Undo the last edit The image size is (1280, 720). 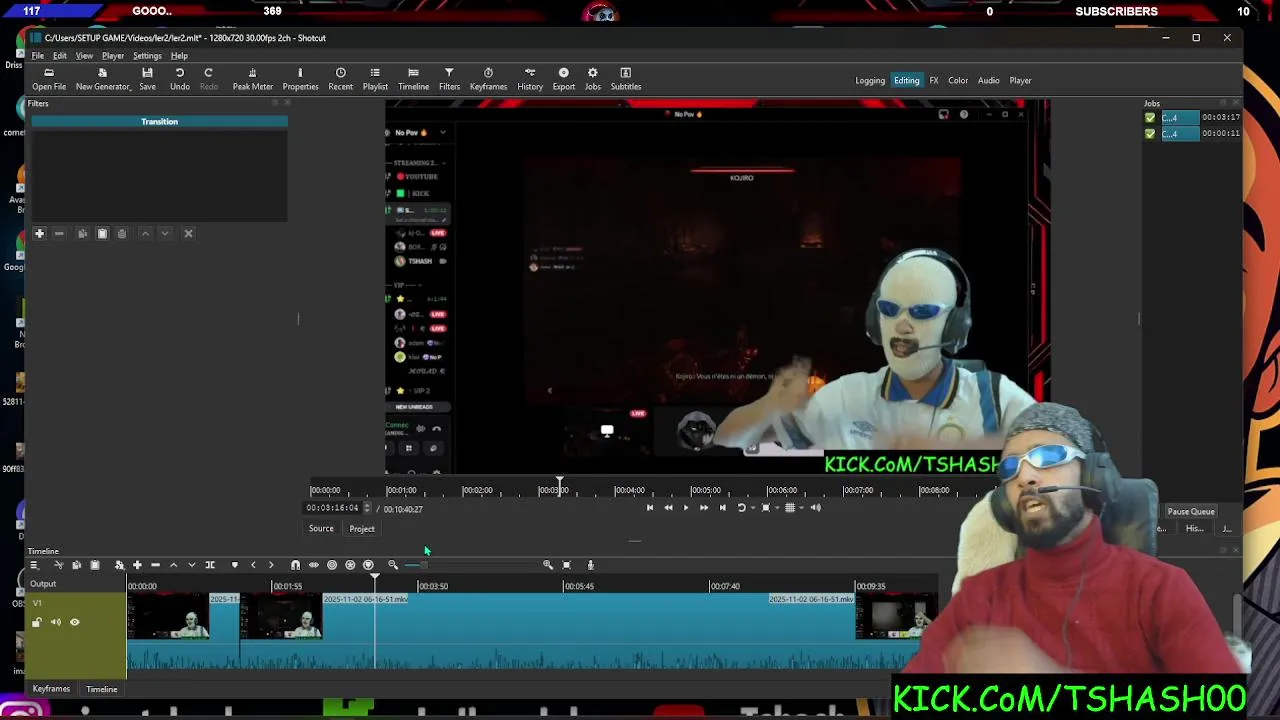[180, 79]
